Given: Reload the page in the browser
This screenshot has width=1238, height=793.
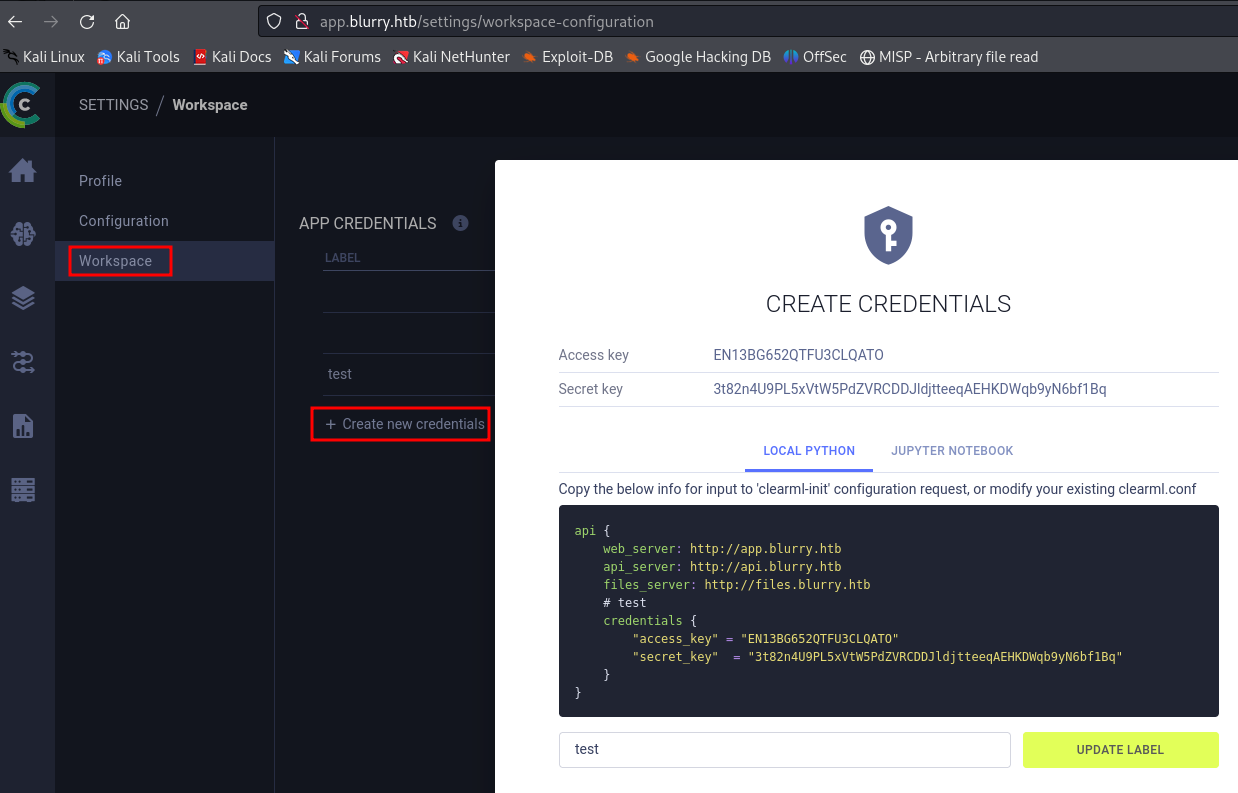Looking at the screenshot, I should pos(87,21).
